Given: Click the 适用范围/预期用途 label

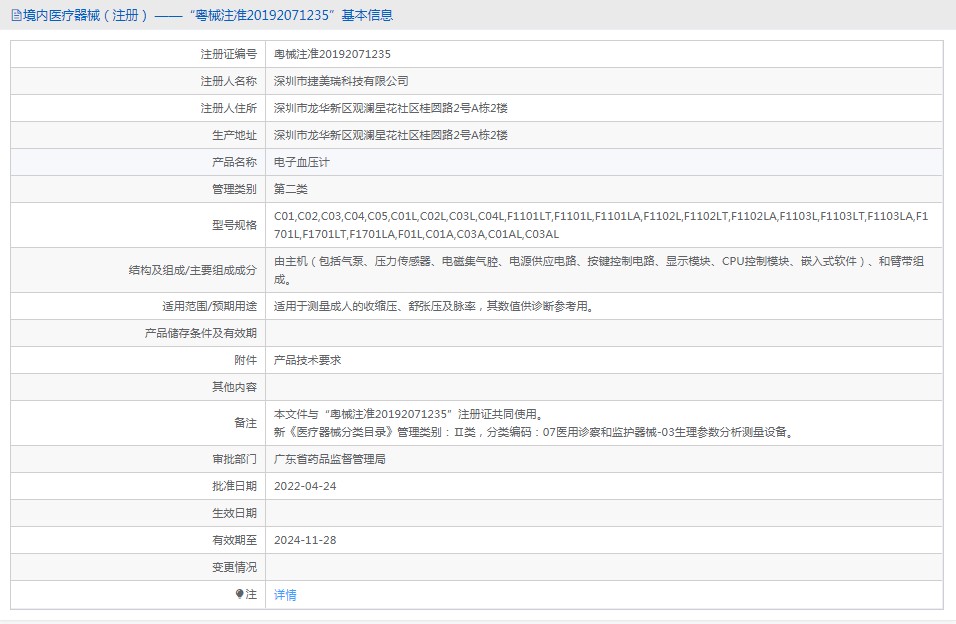Looking at the screenshot, I should [209, 306].
